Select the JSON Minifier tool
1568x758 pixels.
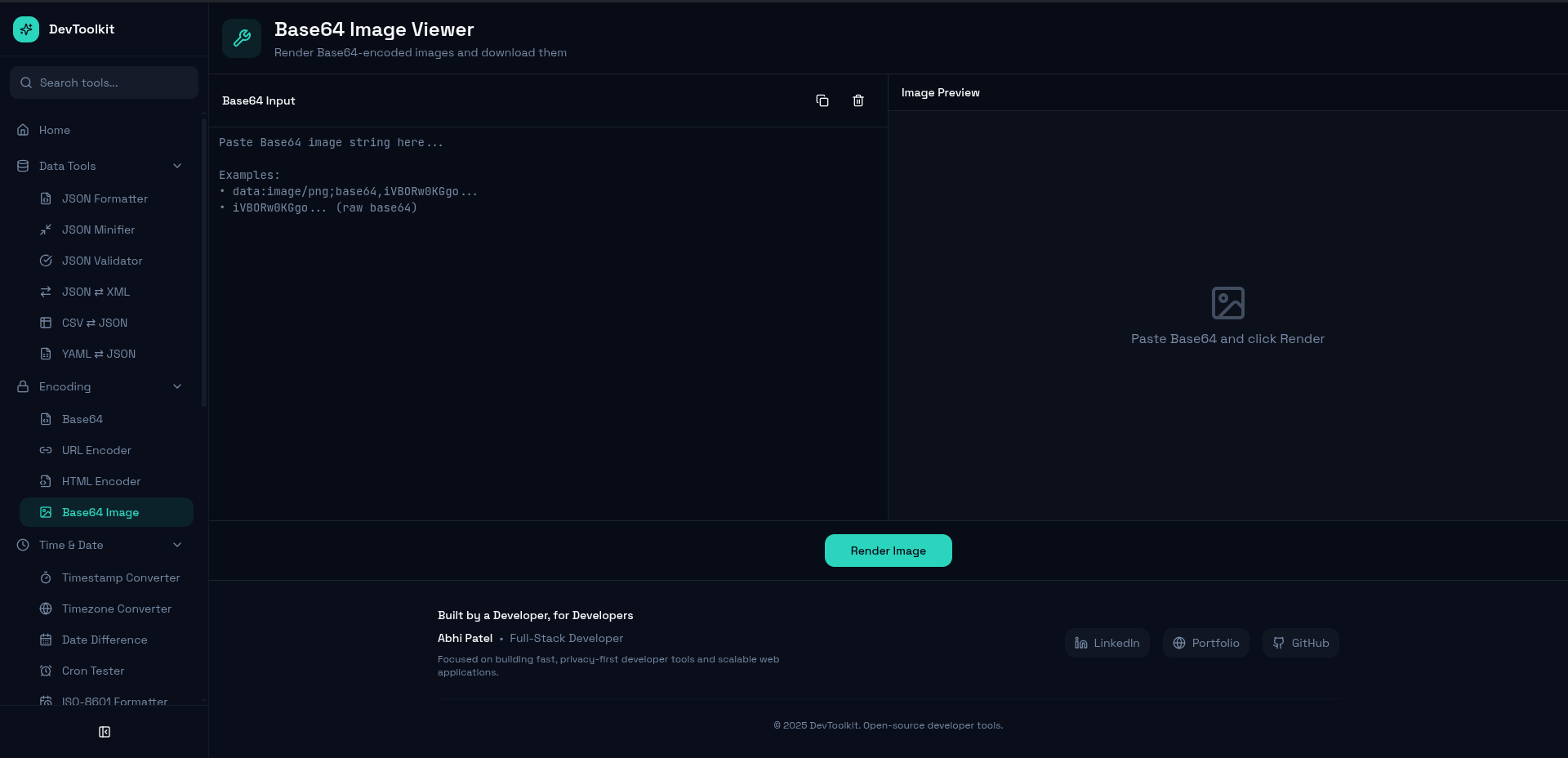pyautogui.click(x=98, y=230)
